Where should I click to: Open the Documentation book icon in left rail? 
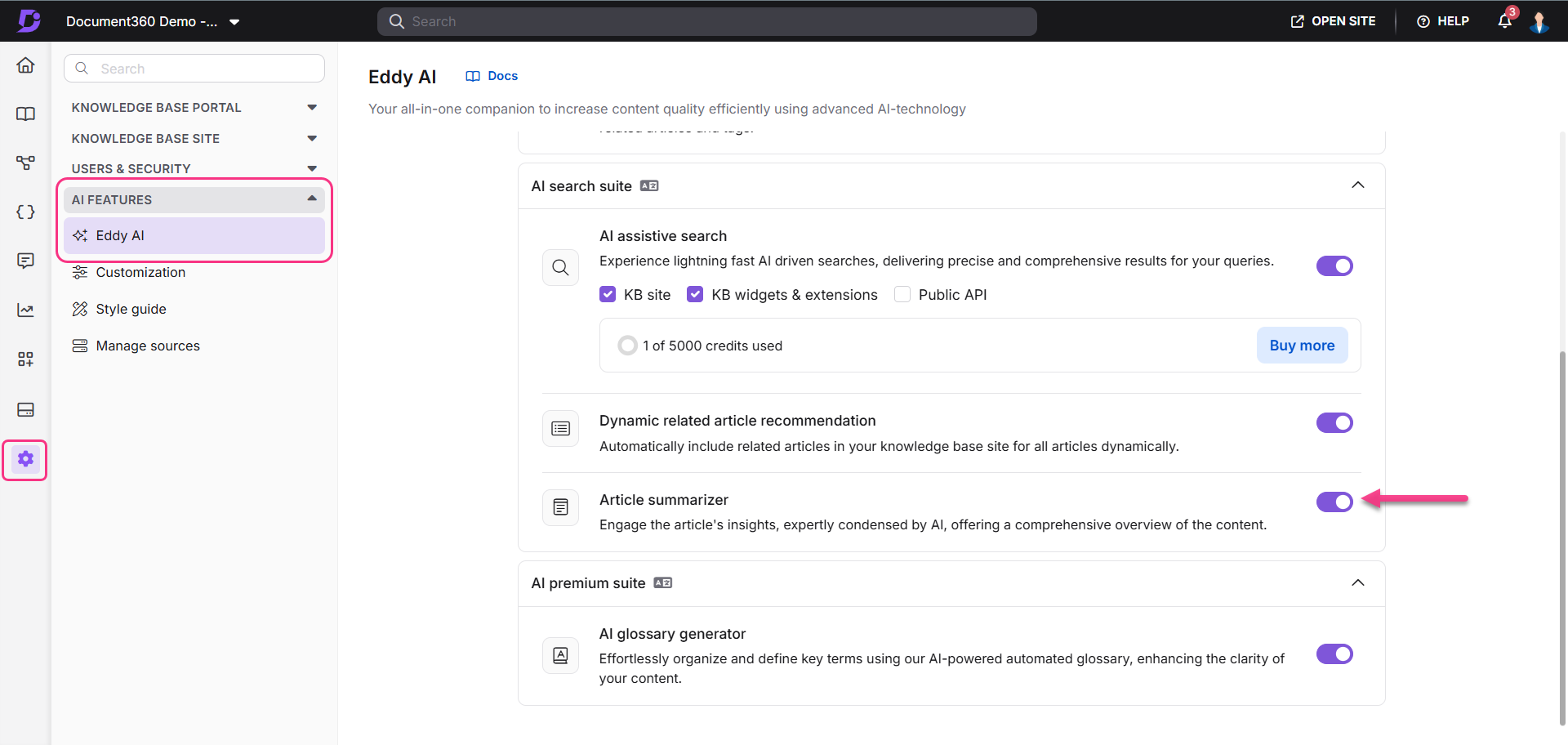pyautogui.click(x=25, y=114)
